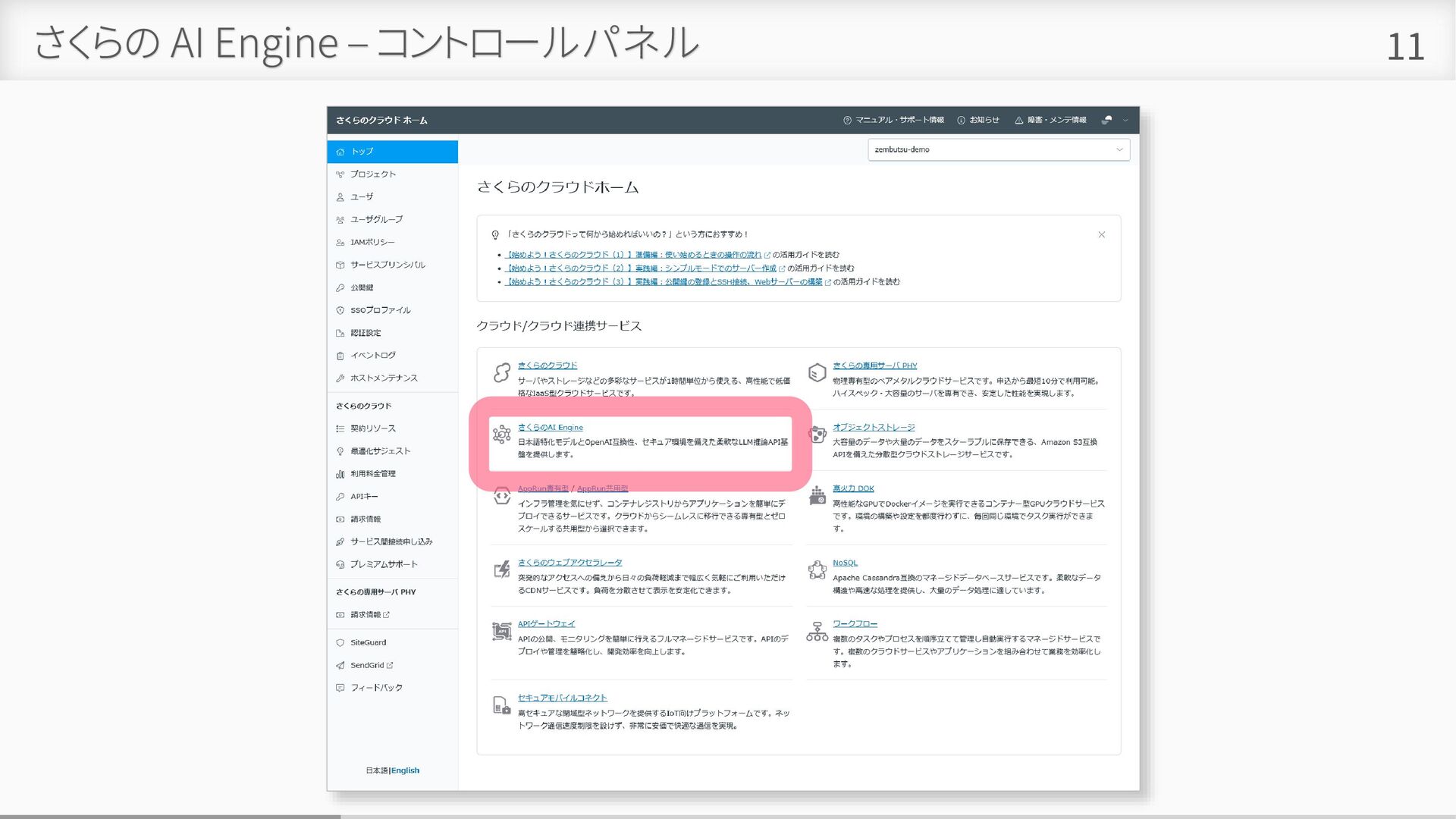Click the APIゲートウェイ service icon
The image size is (1456, 819).
501,631
